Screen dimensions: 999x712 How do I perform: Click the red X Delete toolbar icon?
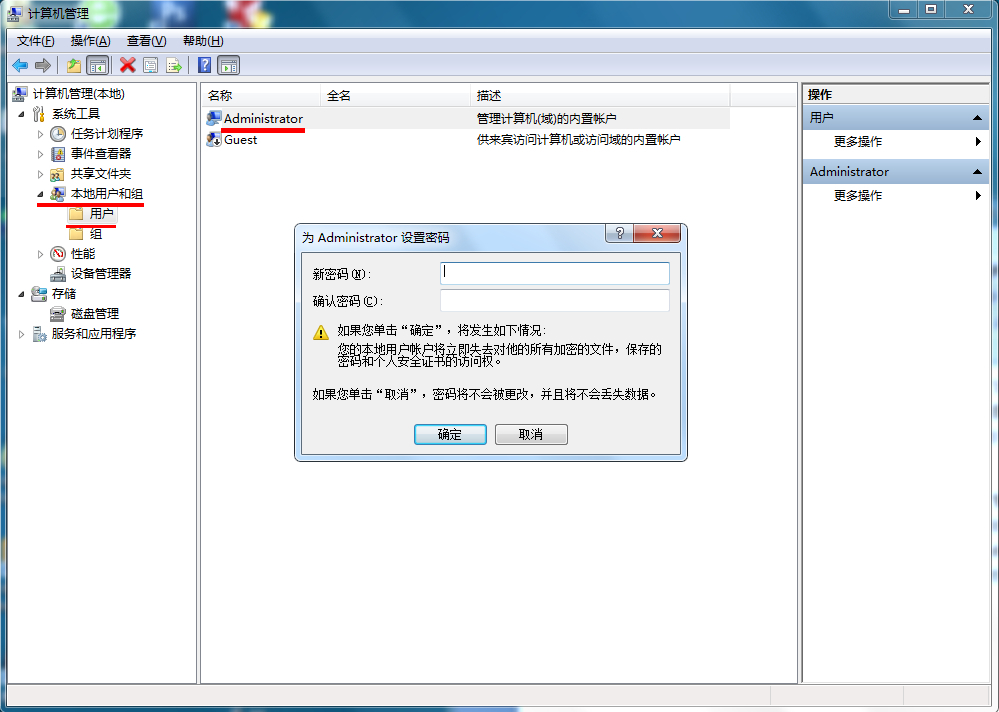click(x=127, y=65)
